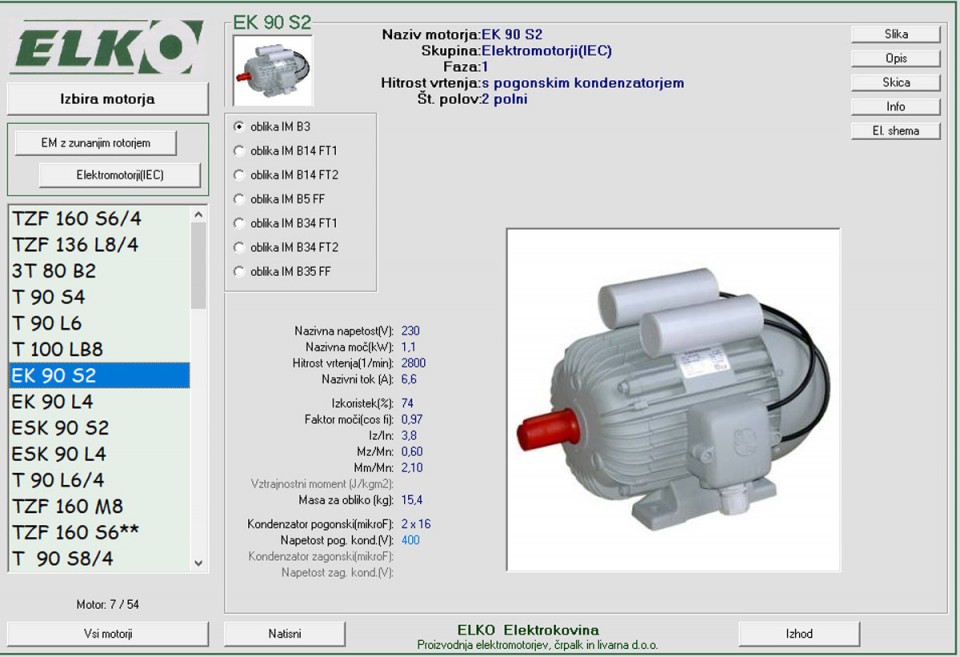960x657 pixels.
Task: Select motor T 90 S4 in list
Action: (x=99, y=298)
